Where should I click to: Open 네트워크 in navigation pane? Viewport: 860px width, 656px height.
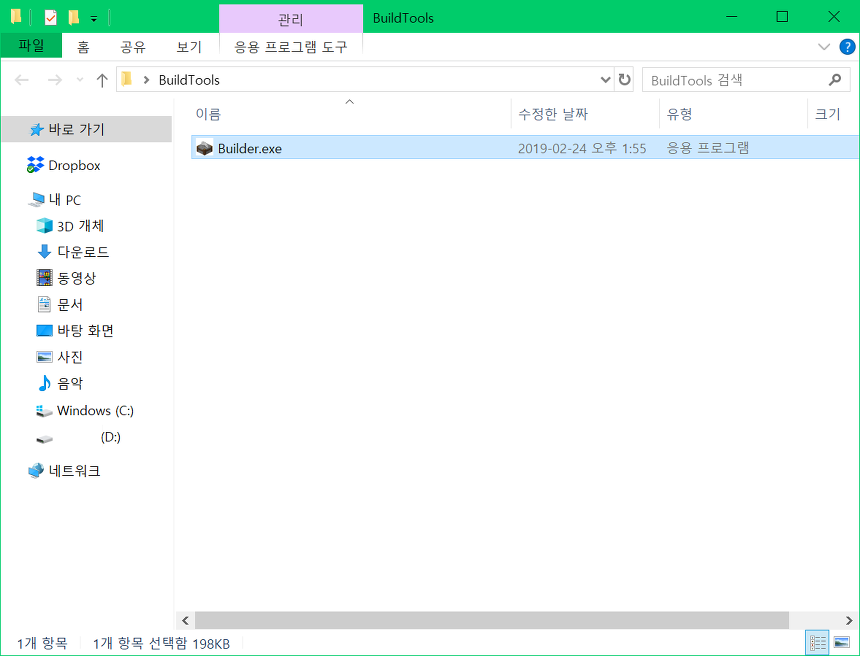coord(74,471)
